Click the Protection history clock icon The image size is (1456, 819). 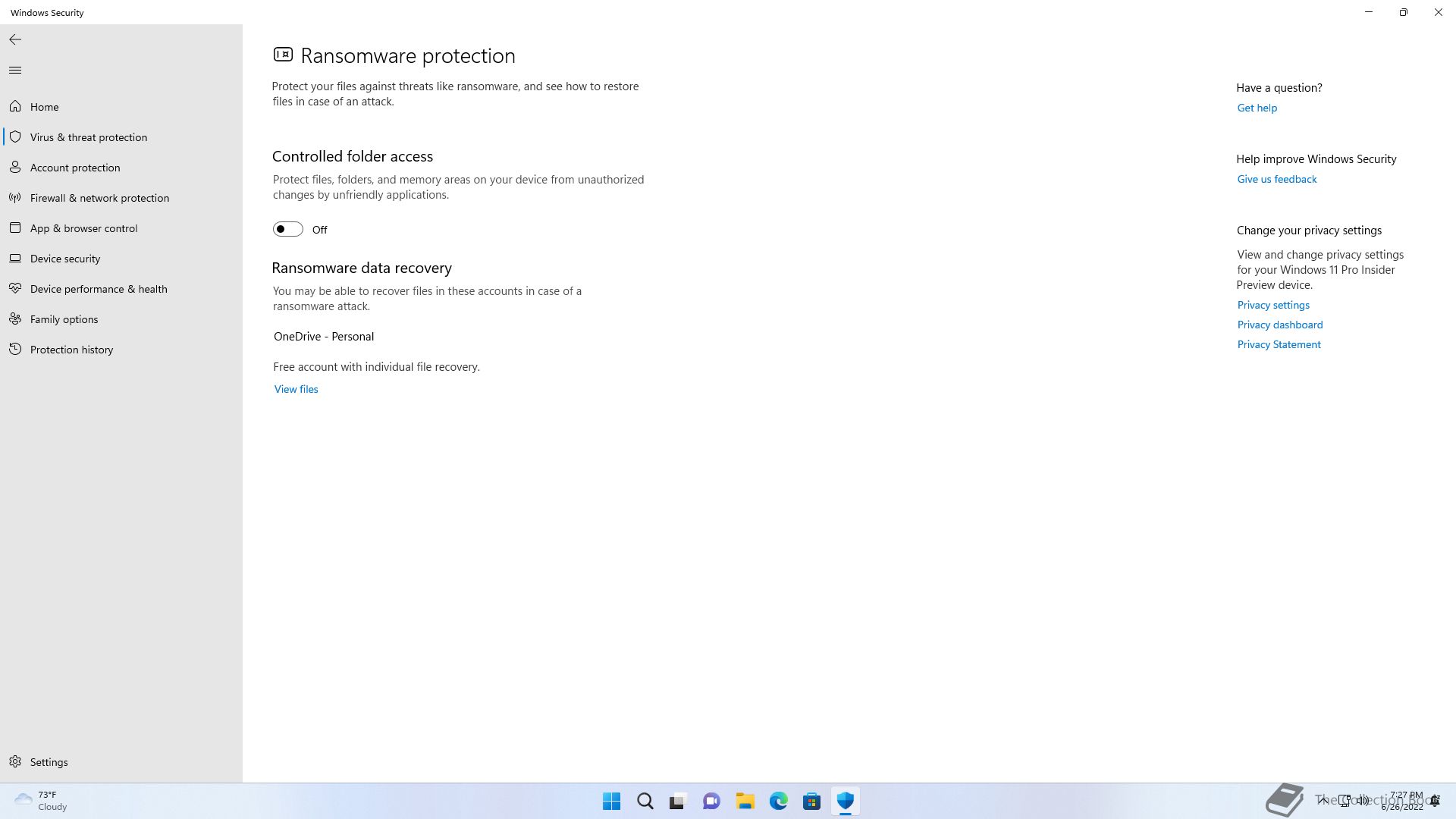click(x=15, y=350)
